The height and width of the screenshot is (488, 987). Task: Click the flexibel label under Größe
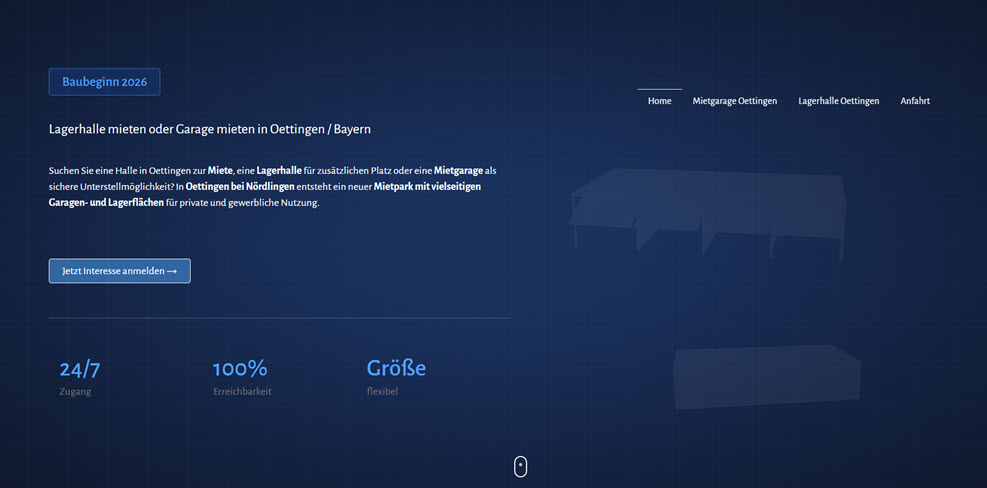(x=382, y=392)
